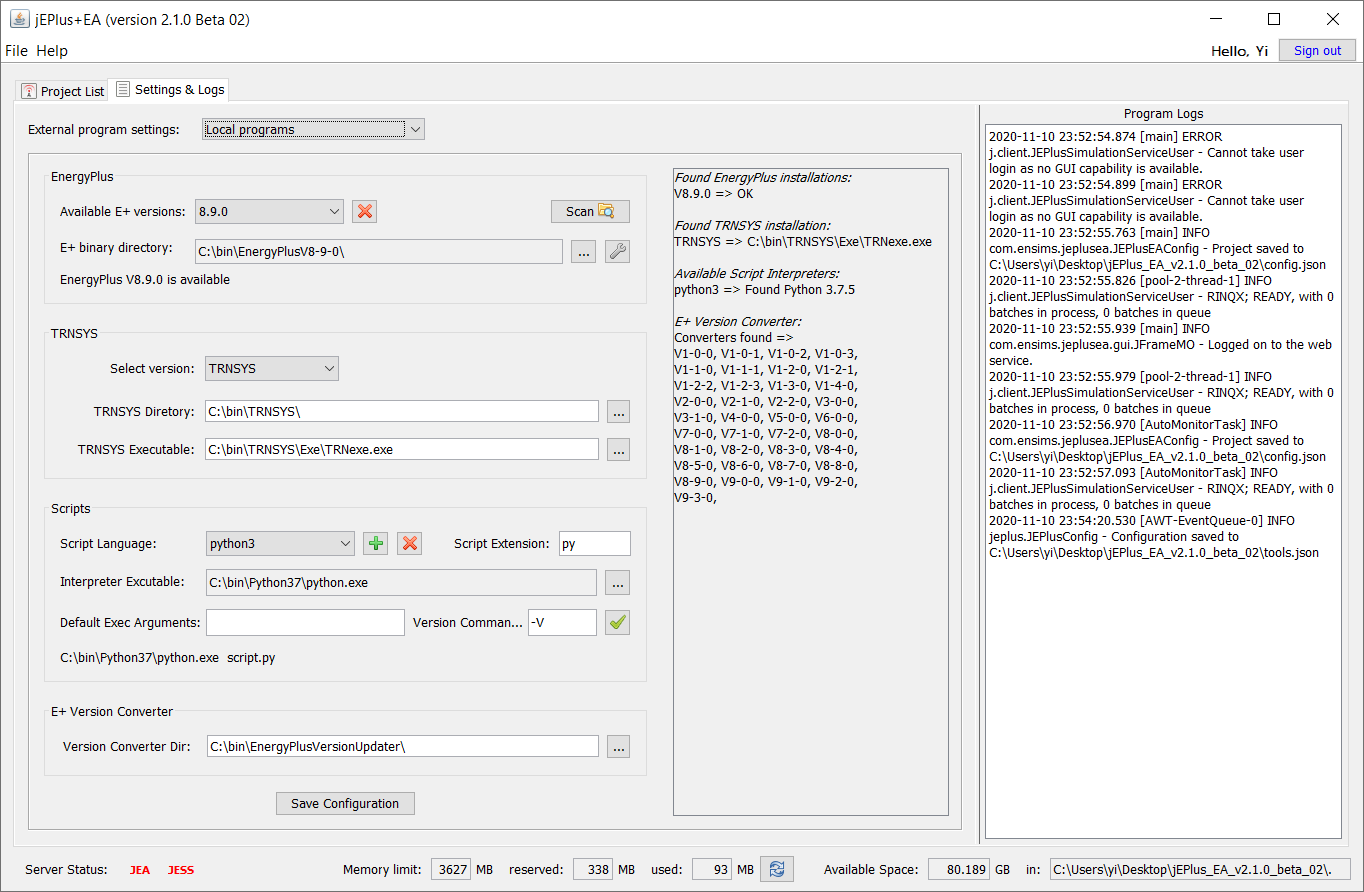1364x892 pixels.
Task: Click the working directory path field in status bar
Action: (x=1200, y=869)
